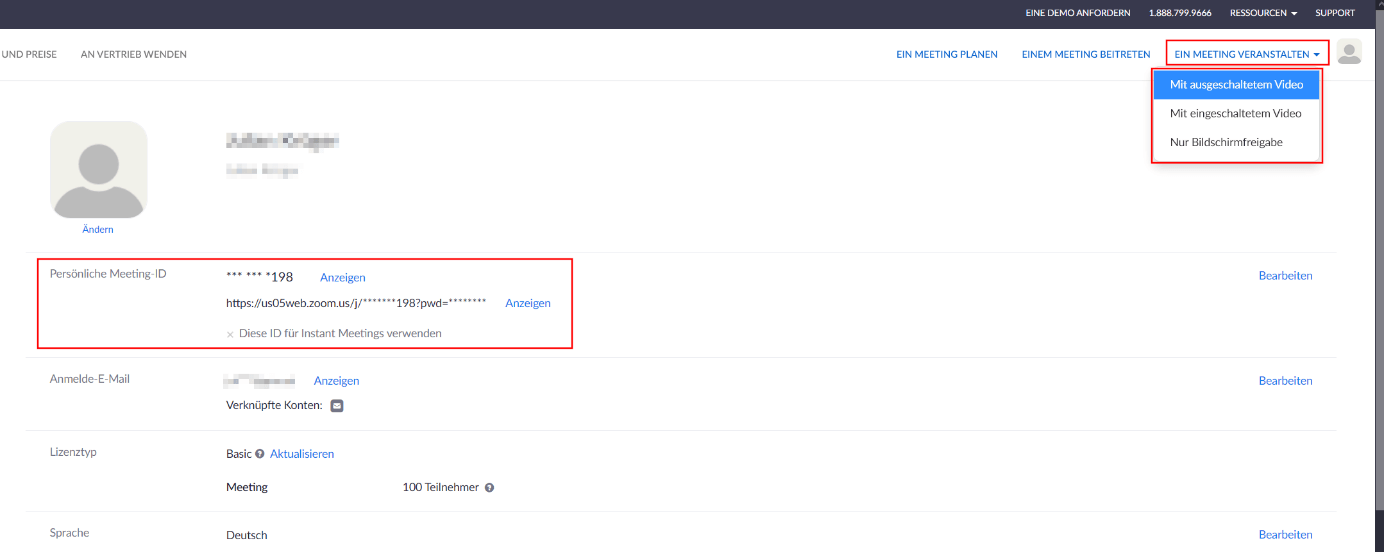Screen dimensions: 1384x552
Task: Open linked account mail icon
Action: tap(337, 406)
